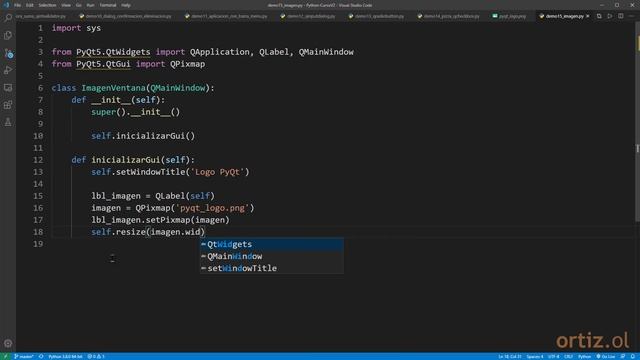640x360 pixels.
Task: Open the View menu
Action: click(66, 5)
